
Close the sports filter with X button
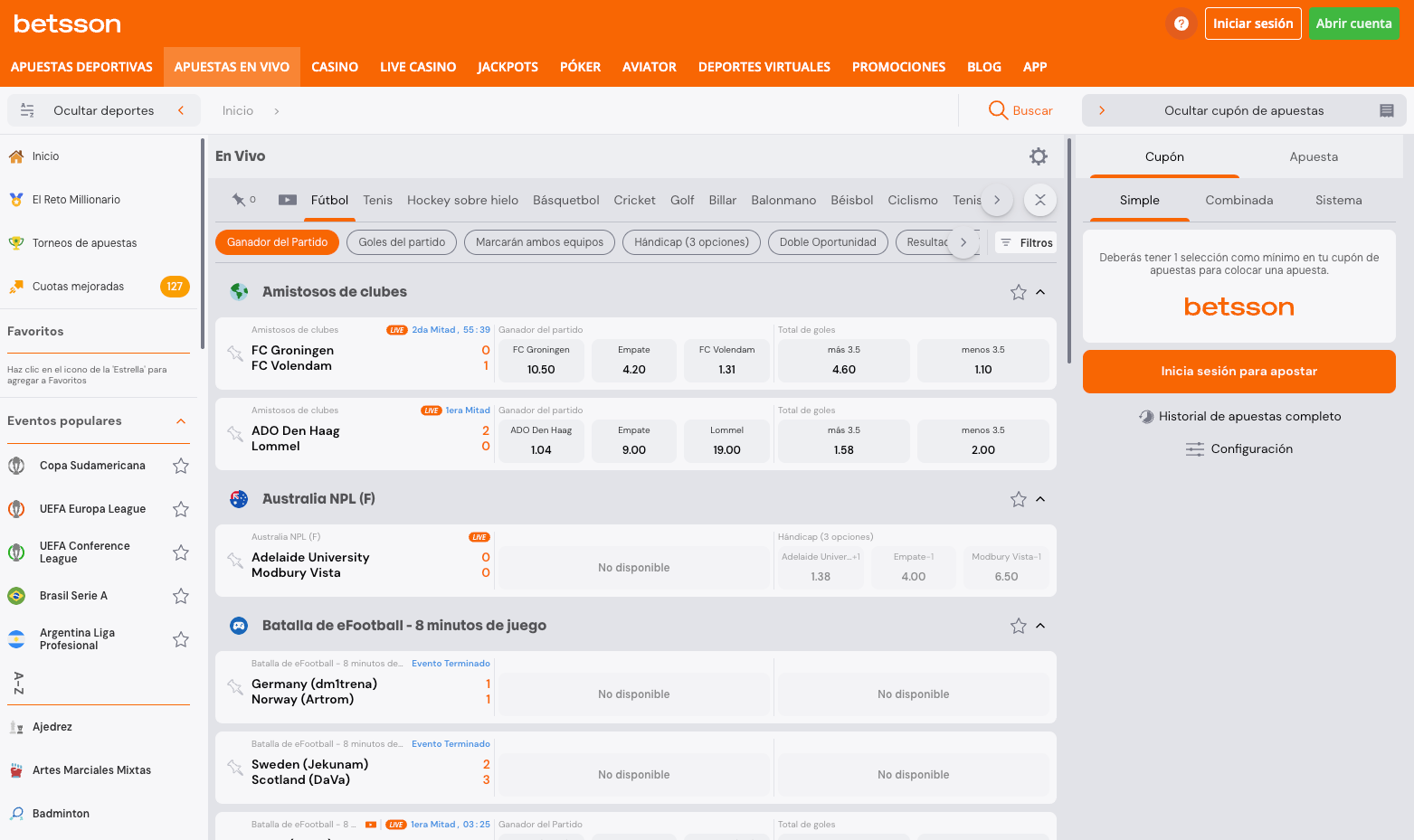(1040, 200)
